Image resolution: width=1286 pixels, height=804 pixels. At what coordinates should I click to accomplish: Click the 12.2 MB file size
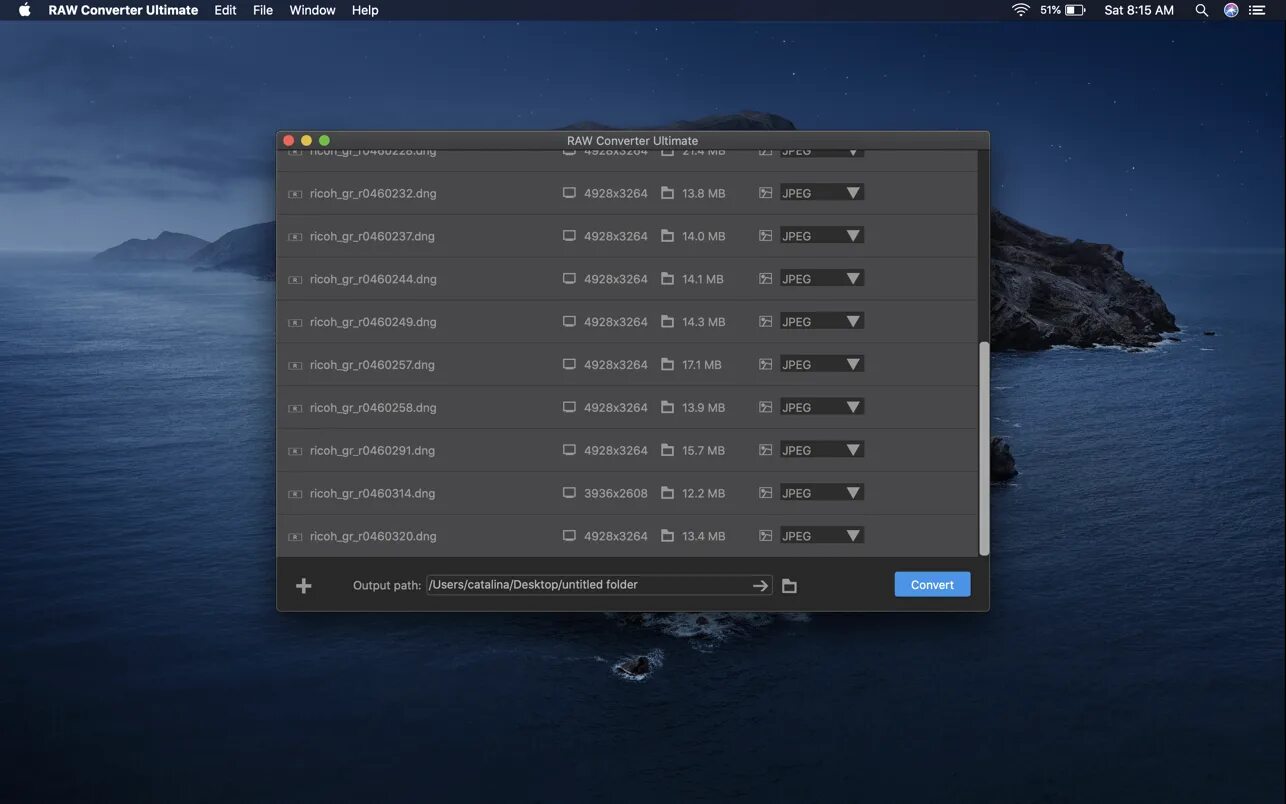tap(704, 494)
